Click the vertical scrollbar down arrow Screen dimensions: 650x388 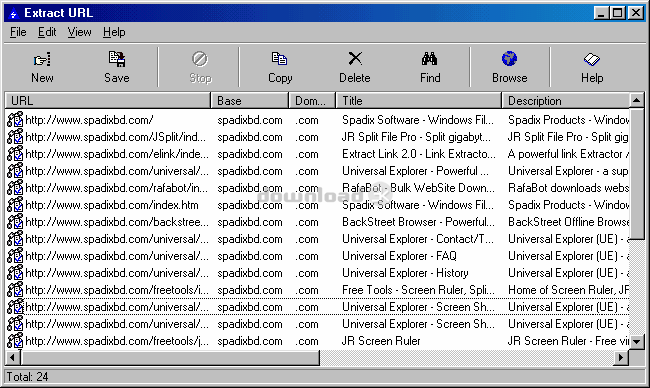[x=637, y=342]
